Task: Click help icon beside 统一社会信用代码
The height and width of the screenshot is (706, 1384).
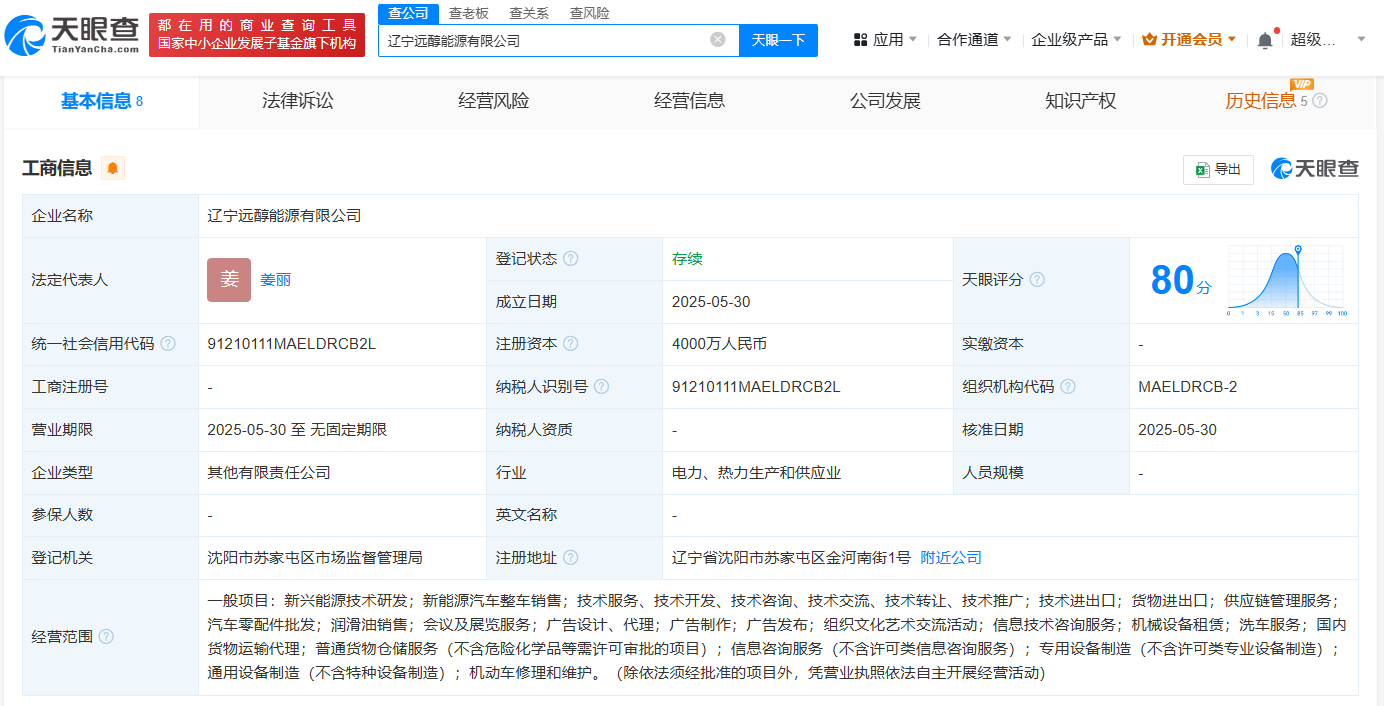Action: 168,344
